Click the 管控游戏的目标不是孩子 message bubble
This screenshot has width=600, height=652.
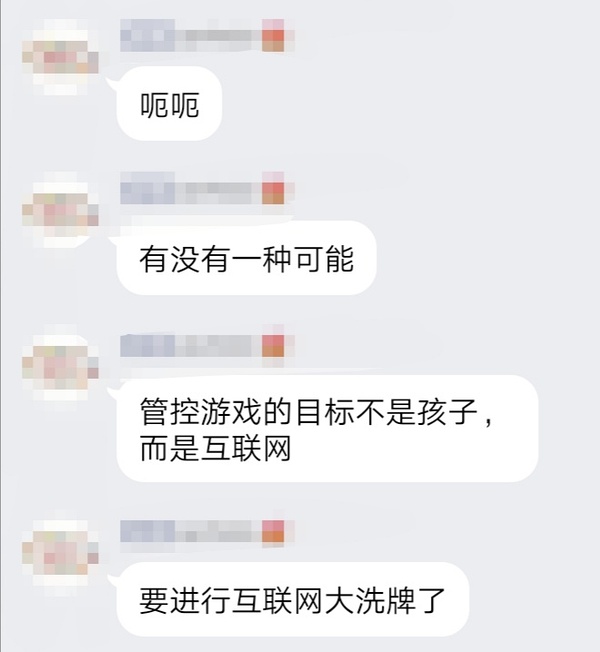tap(328, 429)
